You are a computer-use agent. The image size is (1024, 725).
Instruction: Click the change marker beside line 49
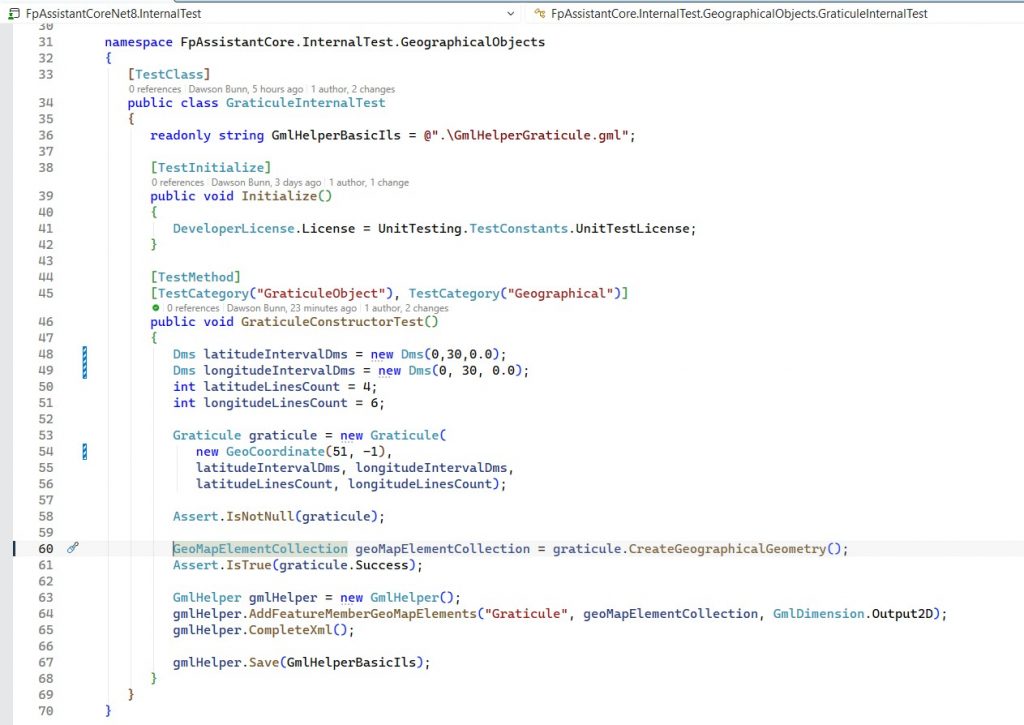pos(85,370)
